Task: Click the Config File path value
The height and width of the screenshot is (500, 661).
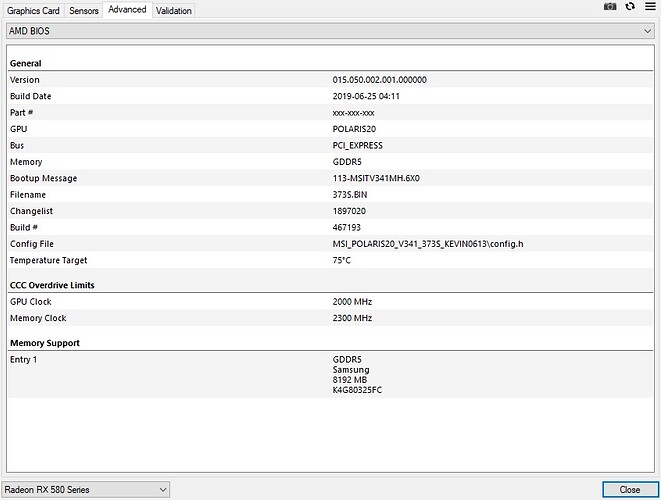Action: pos(428,244)
